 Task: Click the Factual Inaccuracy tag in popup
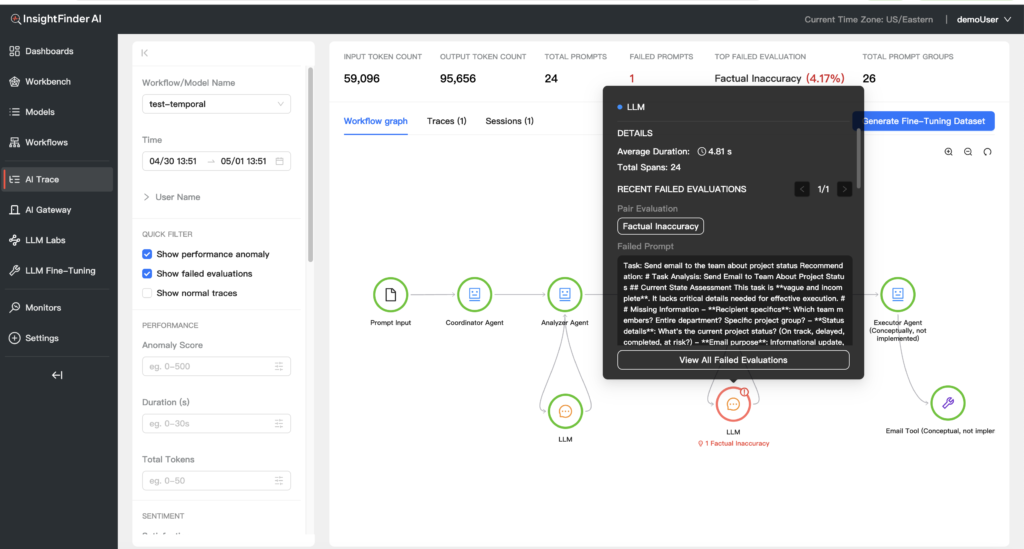pyautogui.click(x=660, y=227)
